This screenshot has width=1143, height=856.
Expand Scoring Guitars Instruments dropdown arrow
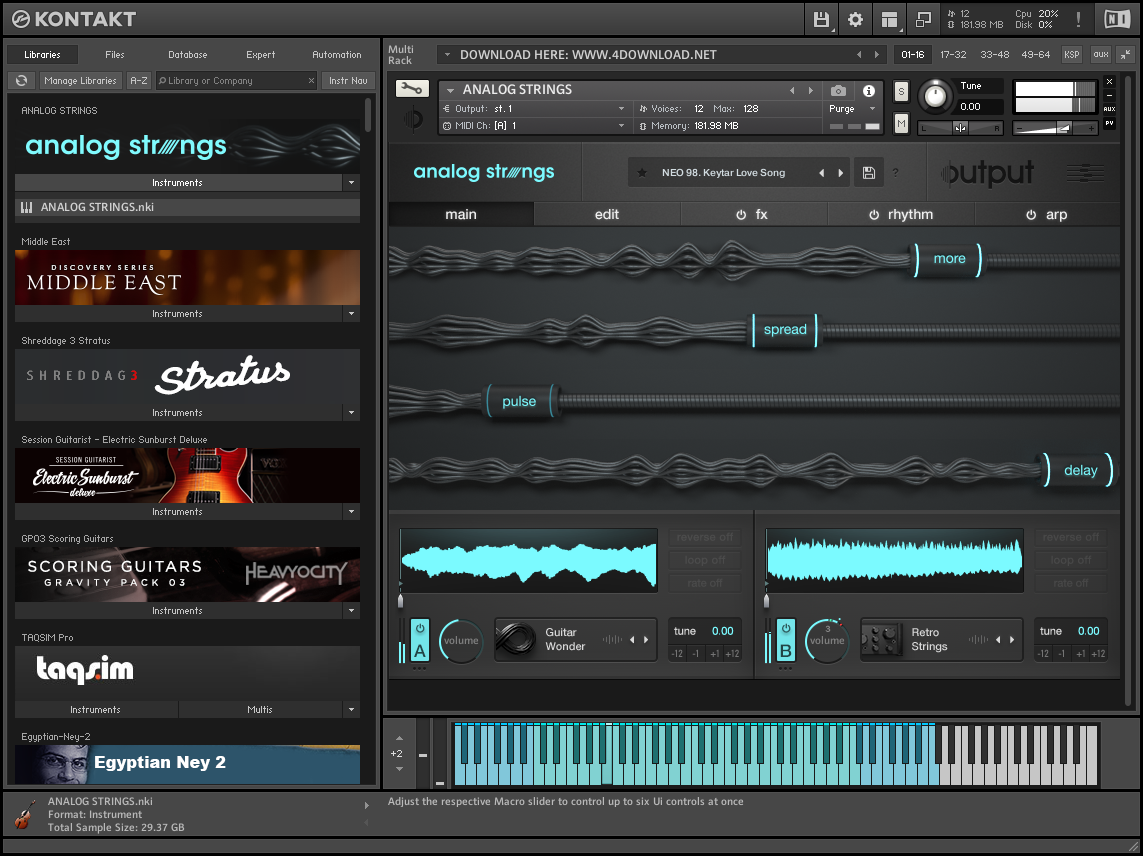pyautogui.click(x=351, y=611)
